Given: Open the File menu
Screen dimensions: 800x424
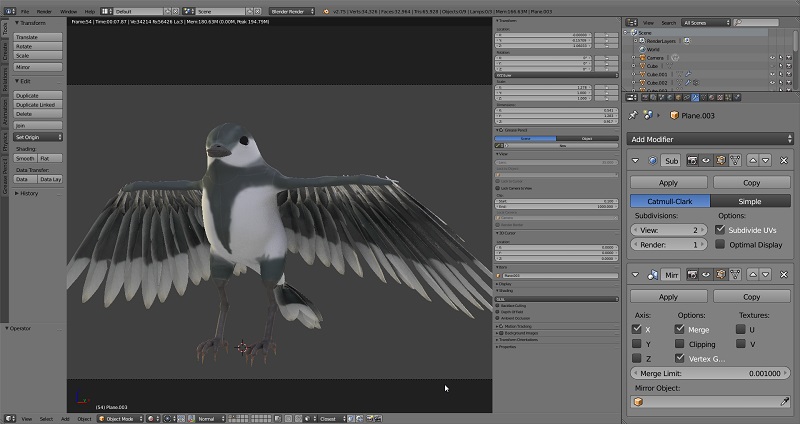Looking at the screenshot, I should (25, 11).
